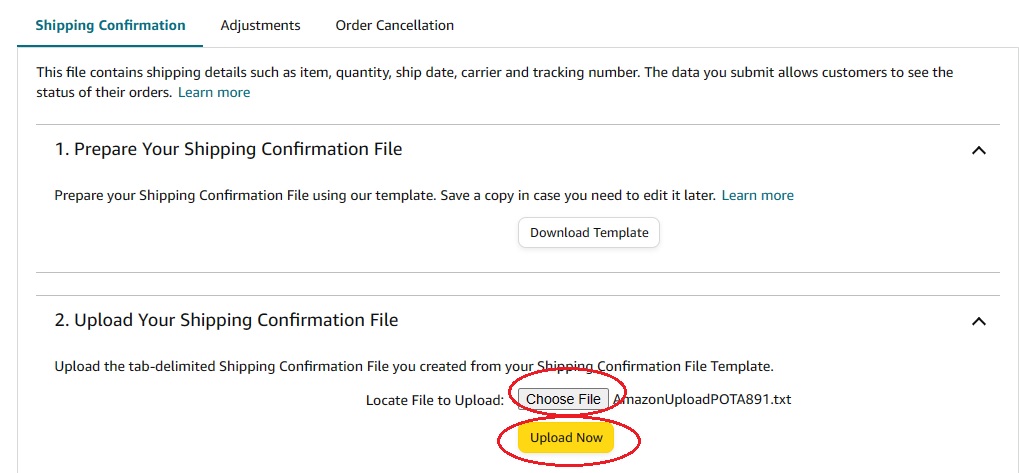
Task: Click the Locate File to Upload label
Action: (435, 400)
